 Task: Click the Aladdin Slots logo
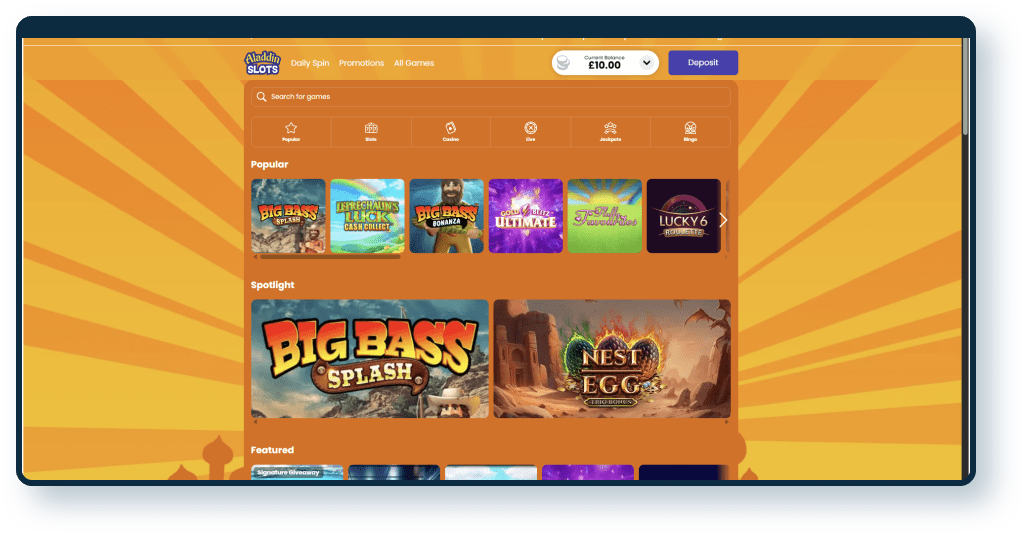point(263,63)
